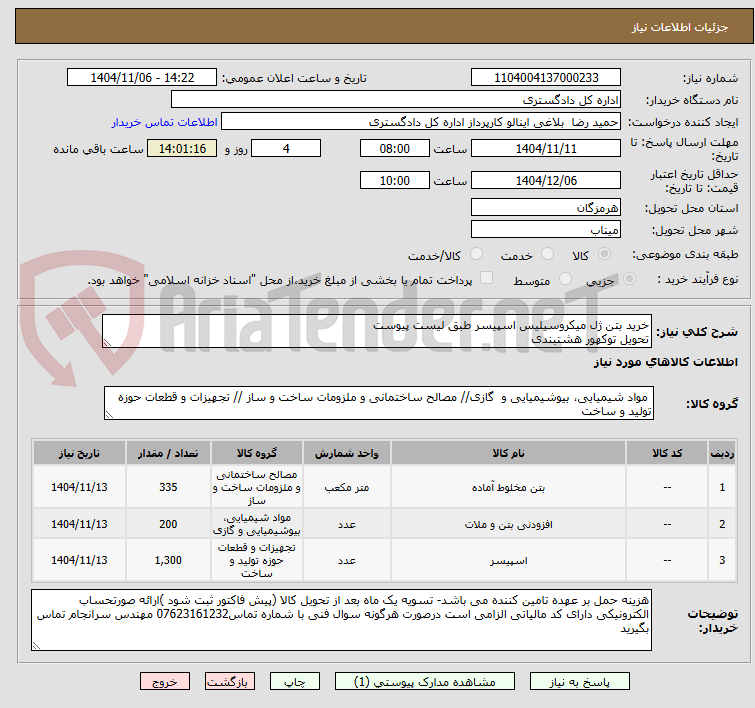Screen dimensions: 755x708
Task: Click the جزئیات اطلاعات نیاز page title
Action: 679,27
